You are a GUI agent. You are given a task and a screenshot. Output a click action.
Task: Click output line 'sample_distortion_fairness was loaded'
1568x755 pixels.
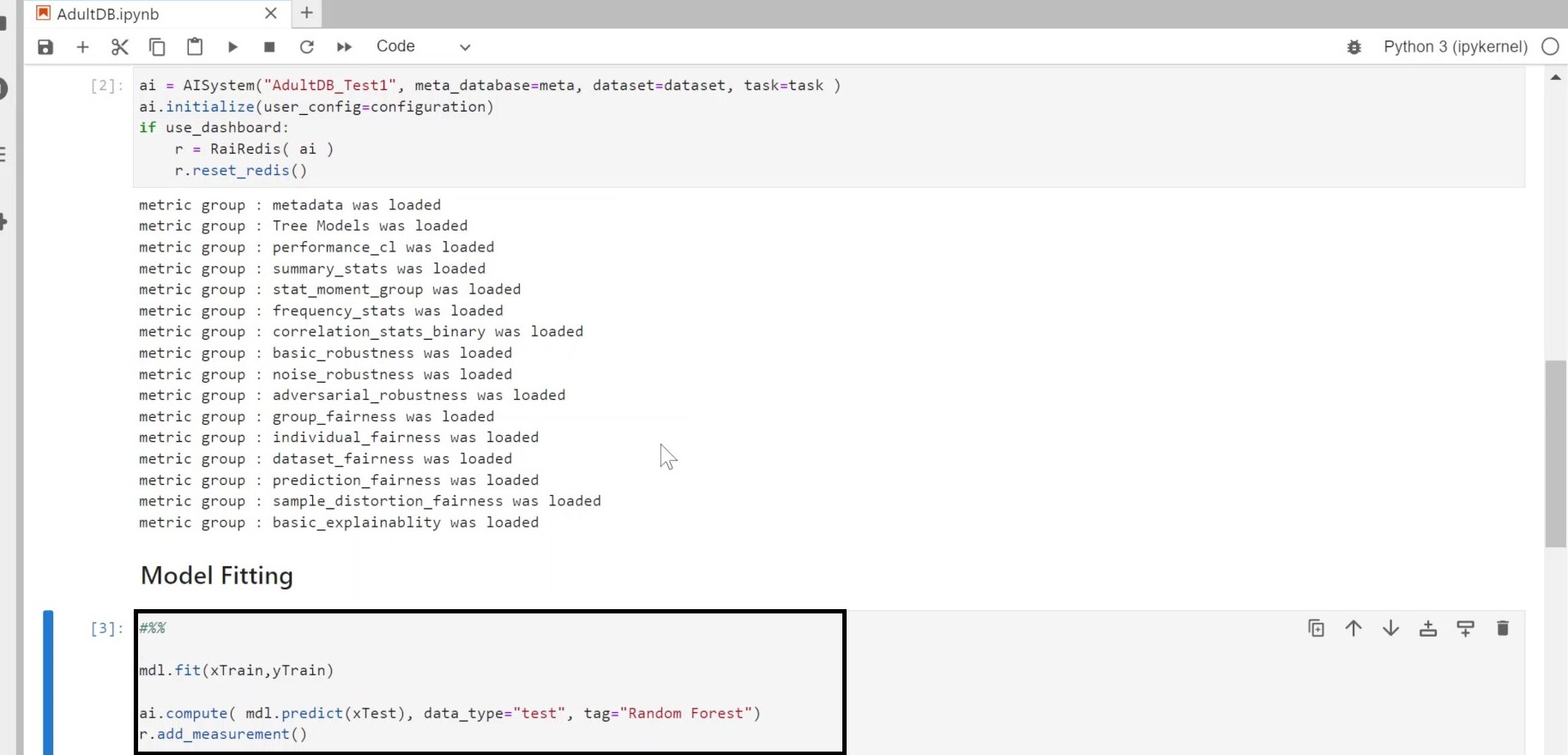point(370,500)
